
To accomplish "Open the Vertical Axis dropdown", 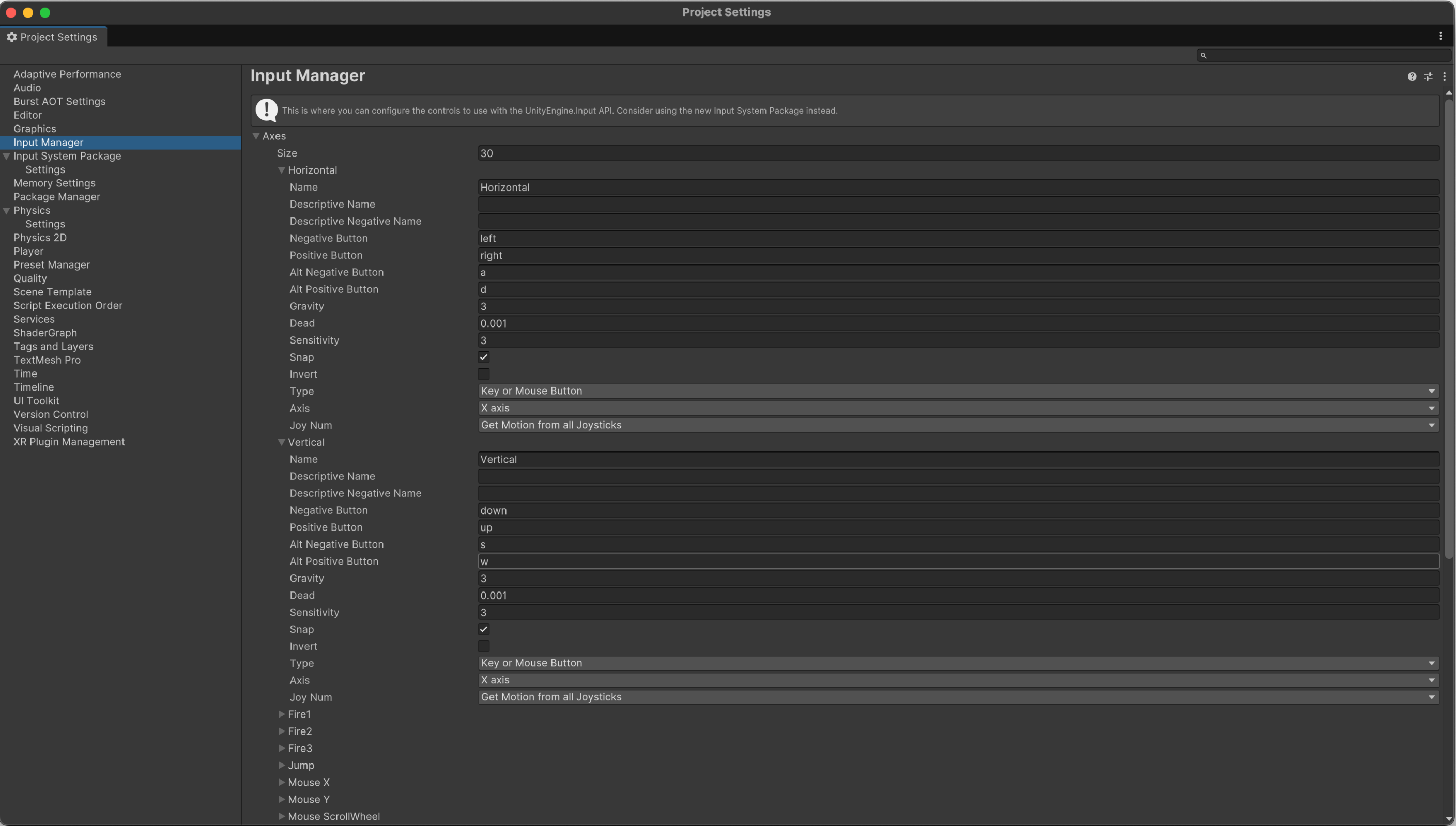I will tap(958, 680).
